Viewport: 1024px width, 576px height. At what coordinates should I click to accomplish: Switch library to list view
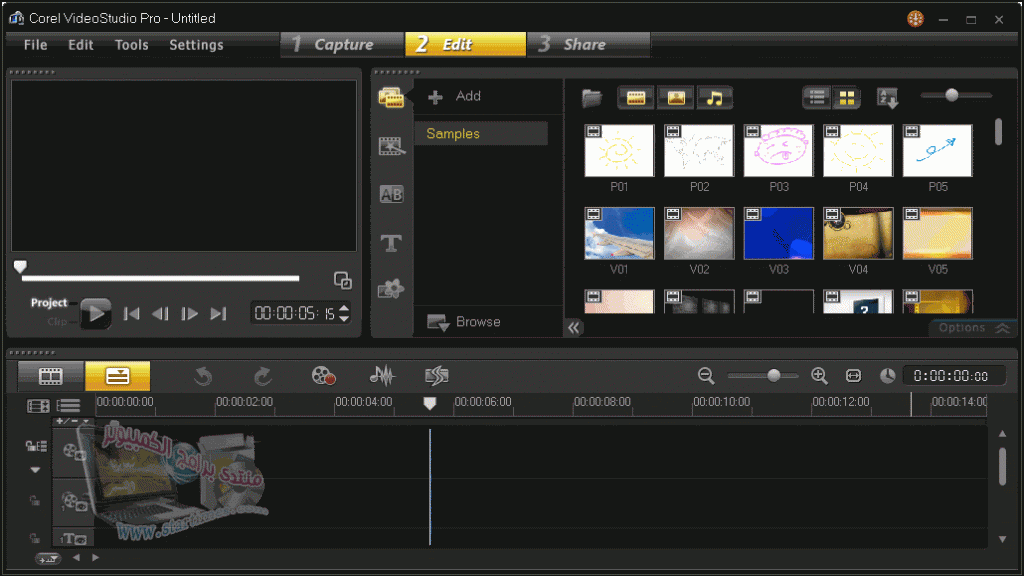point(816,97)
